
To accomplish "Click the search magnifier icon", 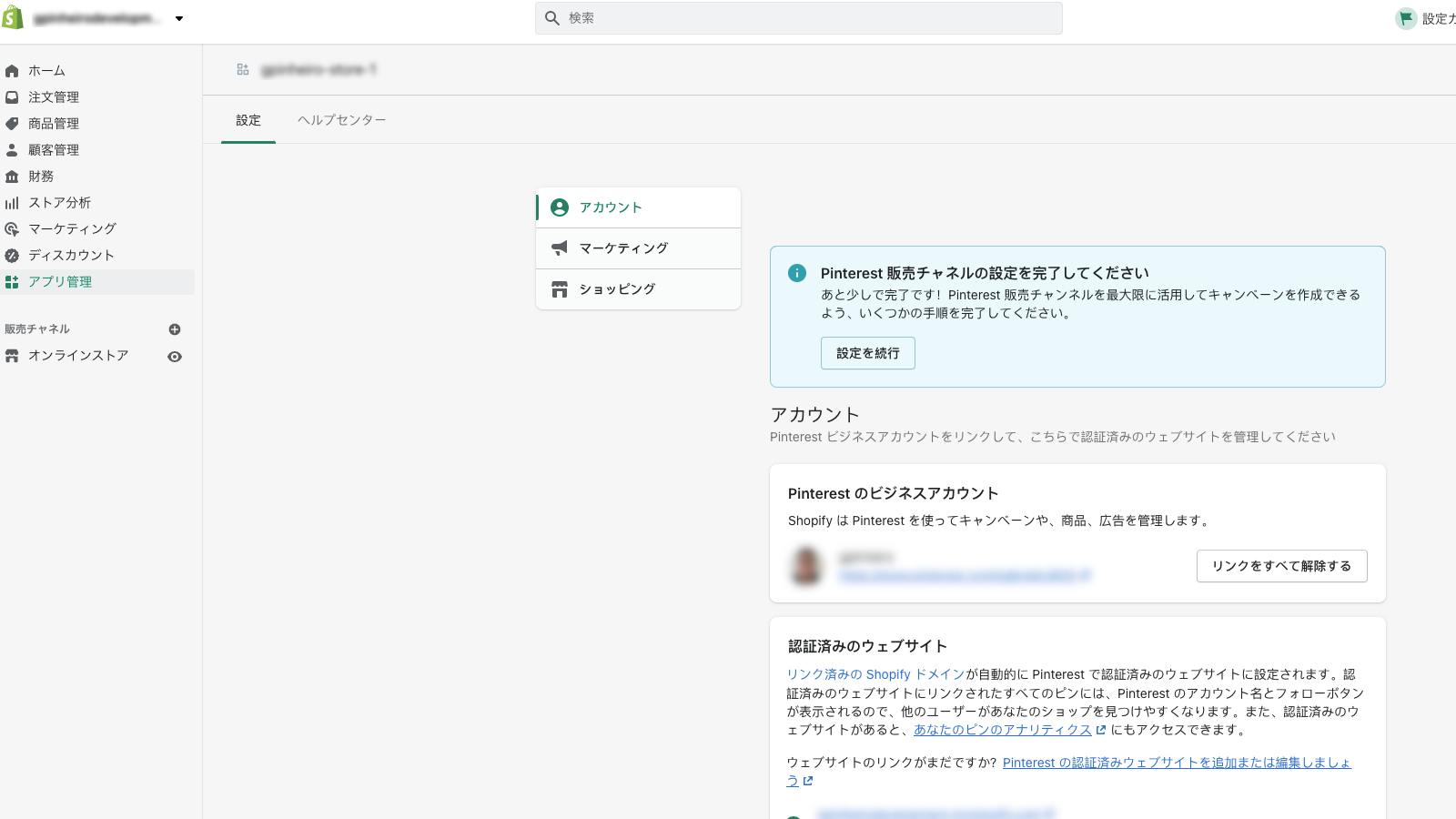I will (552, 18).
